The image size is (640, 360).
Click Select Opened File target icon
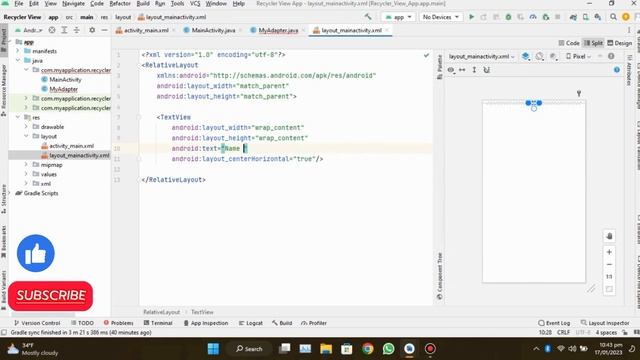pyautogui.click(x=52, y=30)
